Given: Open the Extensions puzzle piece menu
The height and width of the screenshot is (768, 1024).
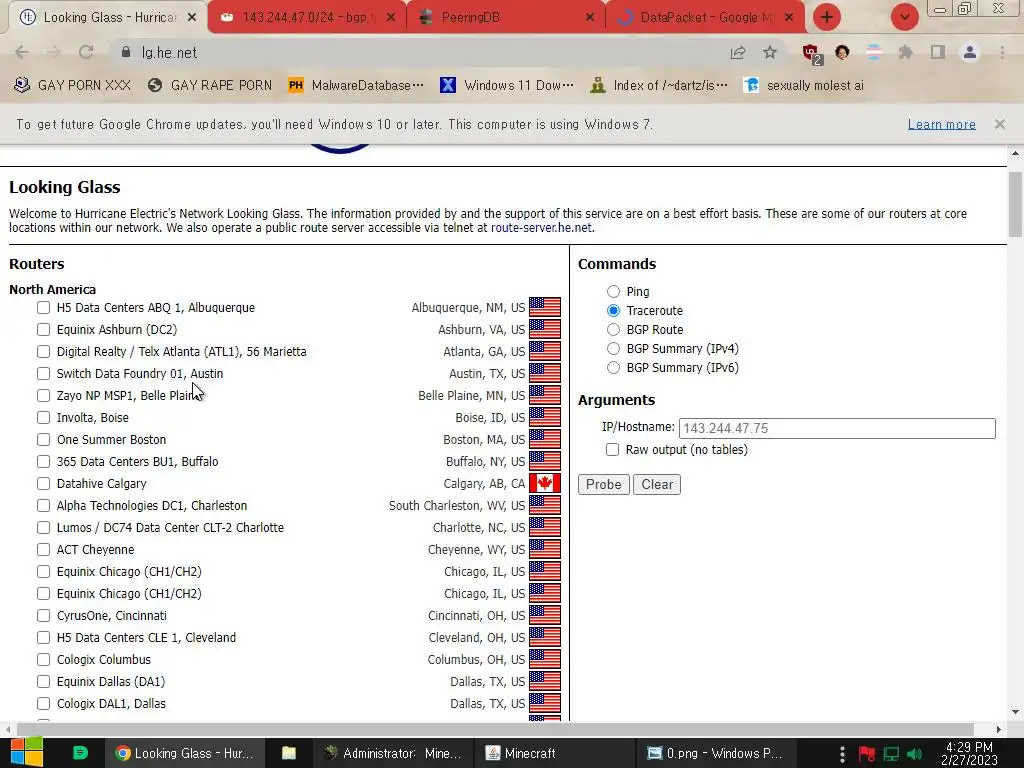Looking at the screenshot, I should pos(905,52).
